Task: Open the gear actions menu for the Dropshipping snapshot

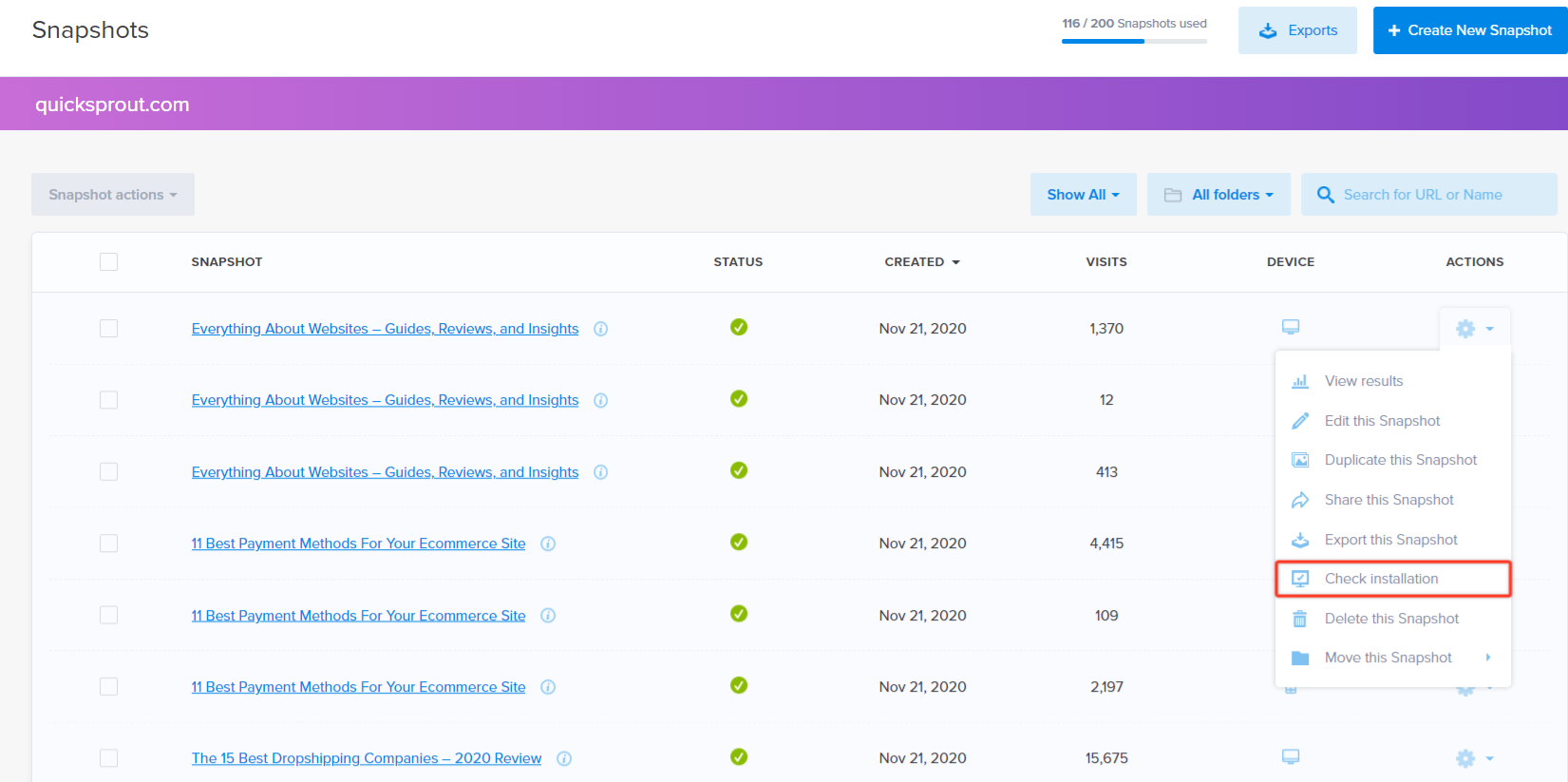Action: click(1475, 758)
